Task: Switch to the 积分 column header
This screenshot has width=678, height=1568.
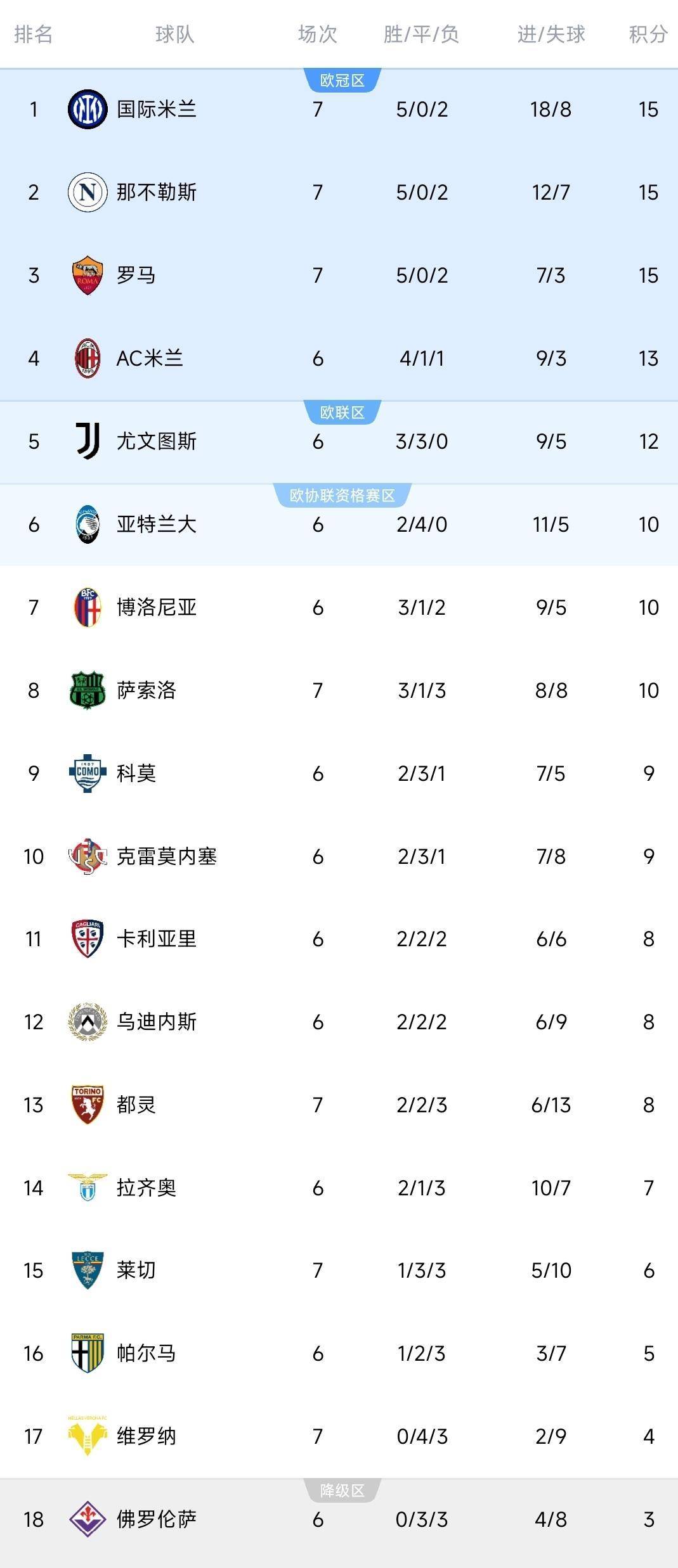Action: click(x=648, y=36)
